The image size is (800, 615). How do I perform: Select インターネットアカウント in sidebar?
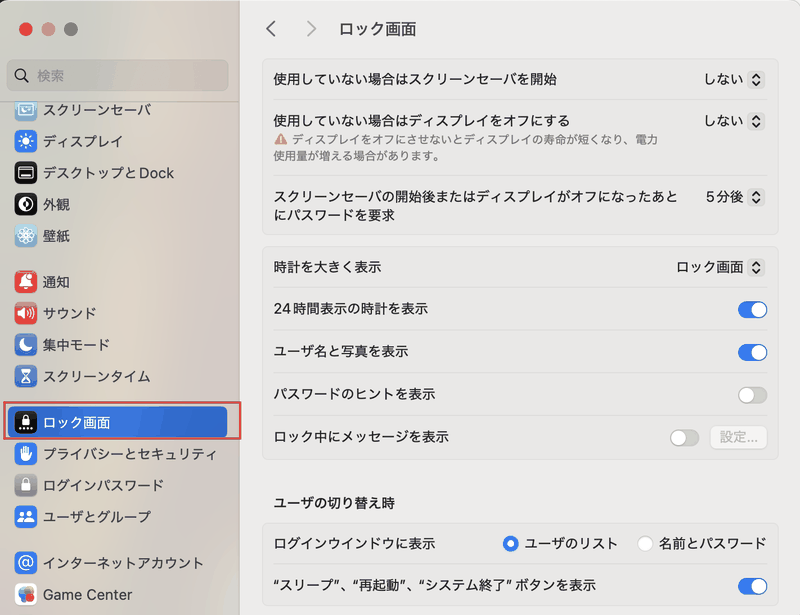[117, 563]
